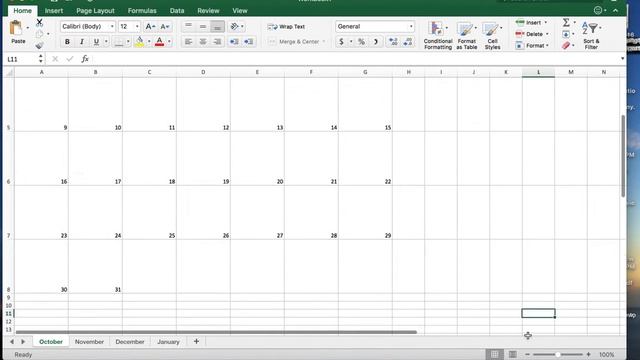The height and width of the screenshot is (360, 640).
Task: Switch to the November sheet tab
Action: 89,342
